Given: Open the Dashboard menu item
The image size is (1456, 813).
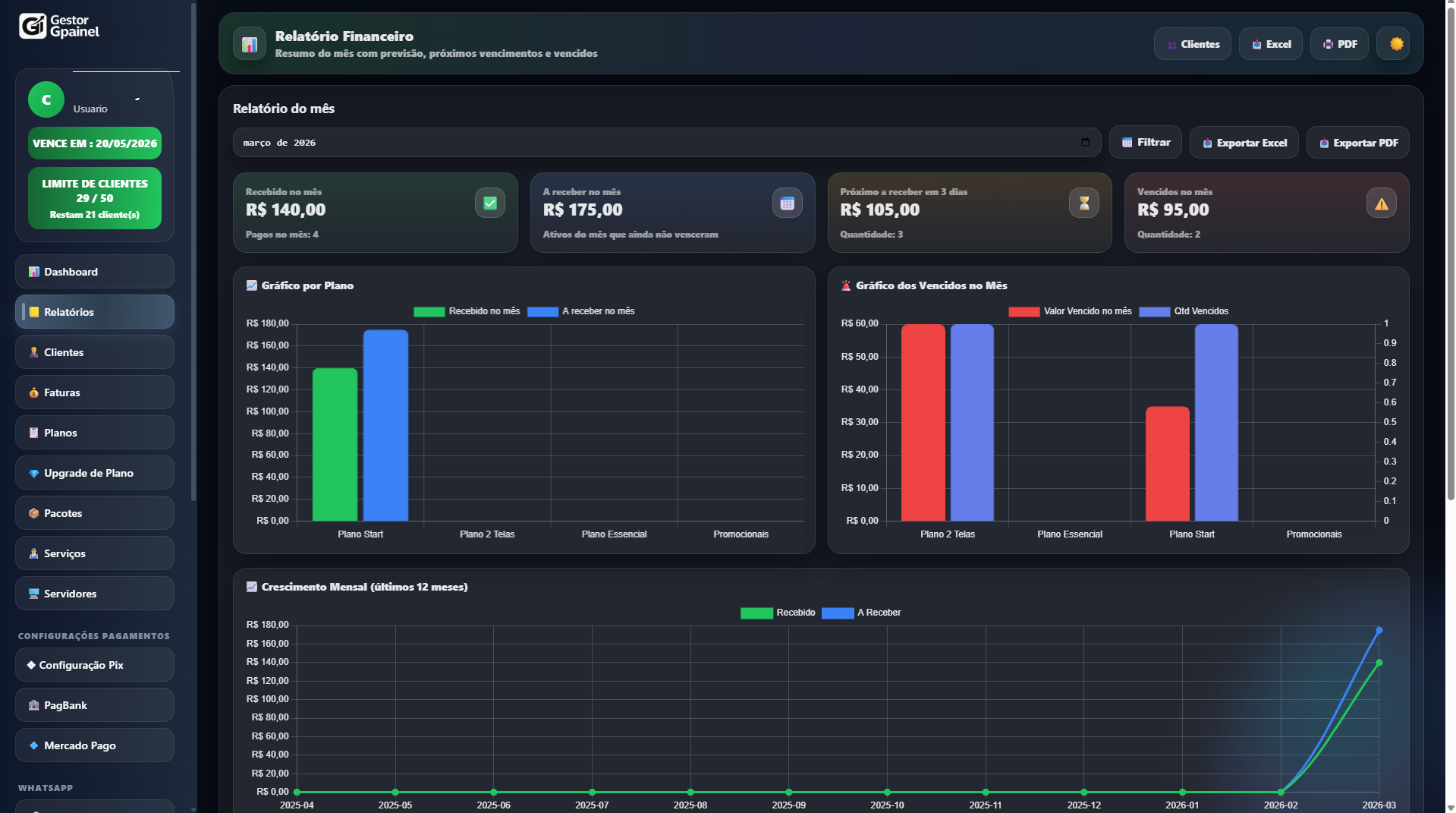Looking at the screenshot, I should (95, 272).
